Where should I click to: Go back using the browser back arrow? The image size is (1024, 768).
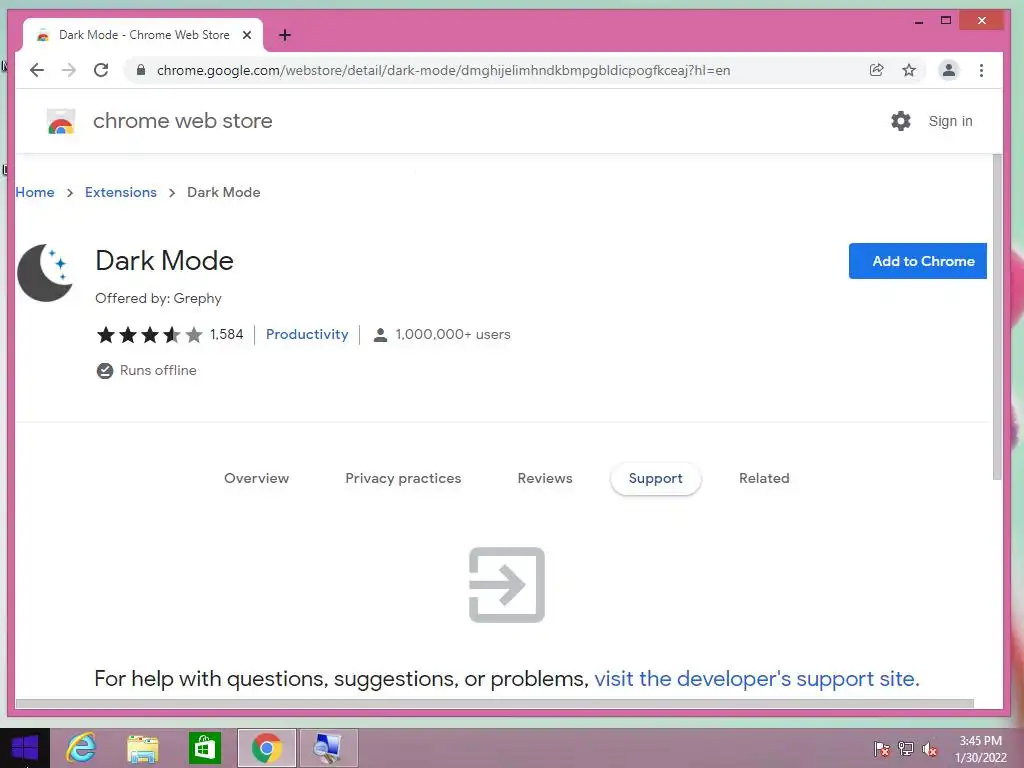37,70
